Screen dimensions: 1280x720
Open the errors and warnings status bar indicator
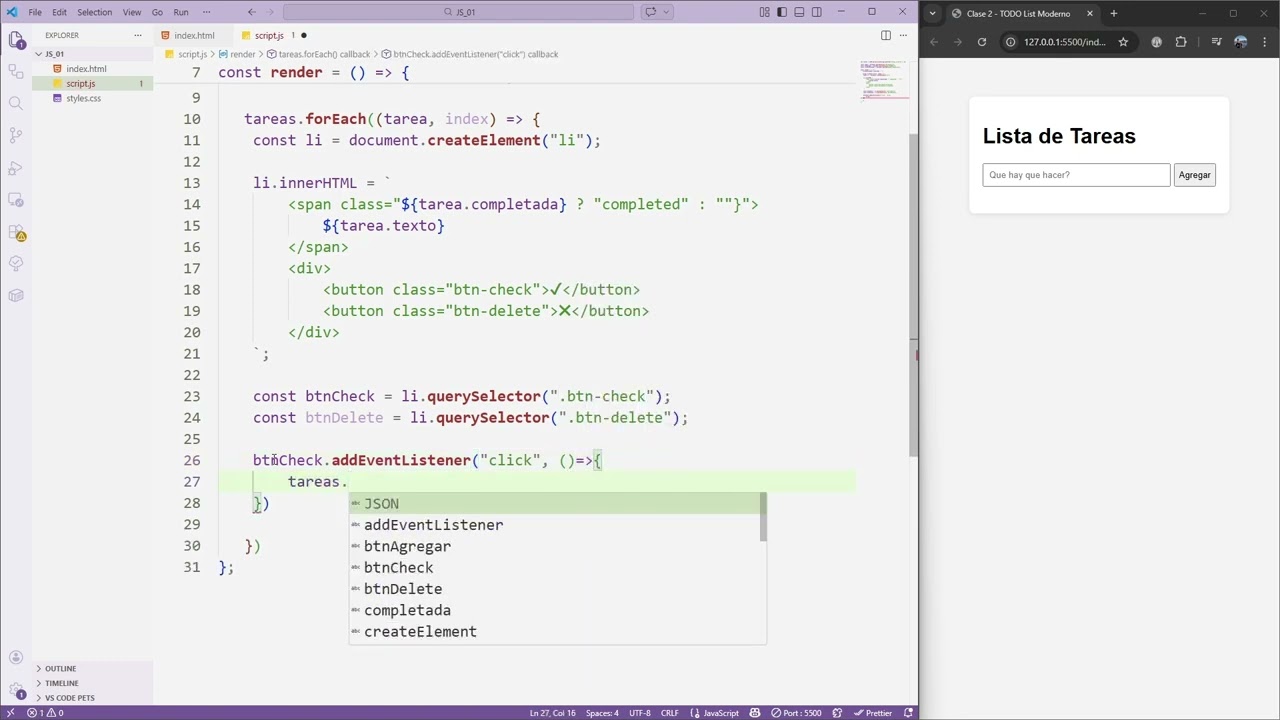[x=46, y=713]
